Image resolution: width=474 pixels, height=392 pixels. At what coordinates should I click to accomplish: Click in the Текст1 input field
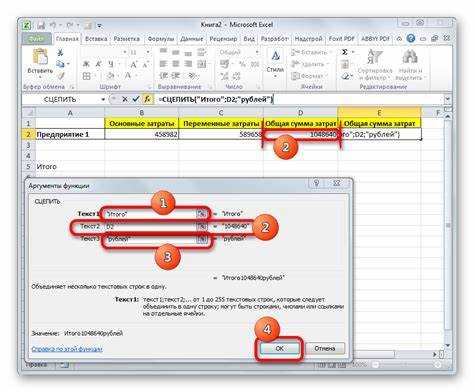tap(150, 214)
